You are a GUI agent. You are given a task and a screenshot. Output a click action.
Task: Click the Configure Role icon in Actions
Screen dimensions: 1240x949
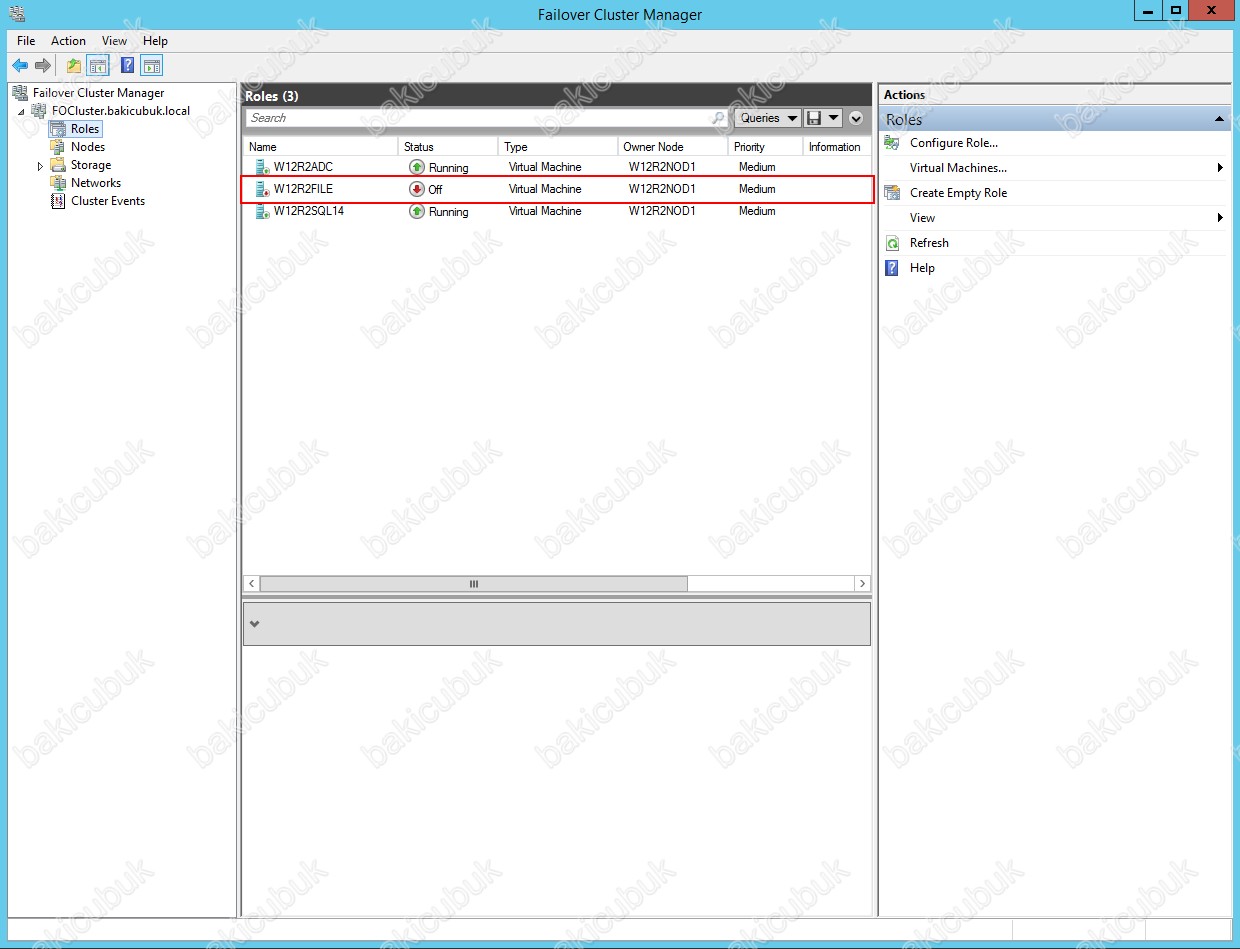click(x=892, y=143)
